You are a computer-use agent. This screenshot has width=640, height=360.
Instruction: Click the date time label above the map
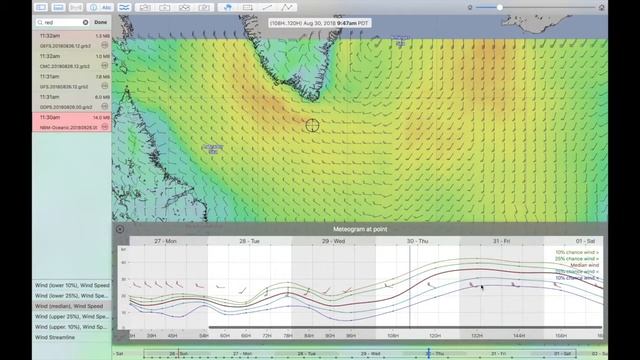[x=320, y=23]
